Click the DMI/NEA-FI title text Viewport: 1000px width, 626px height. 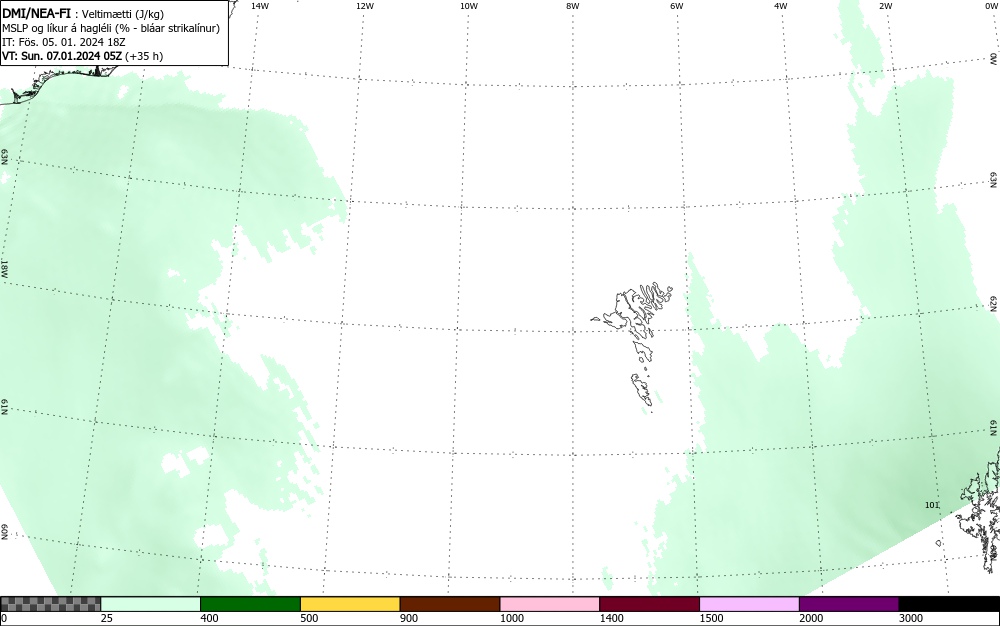[x=36, y=14]
